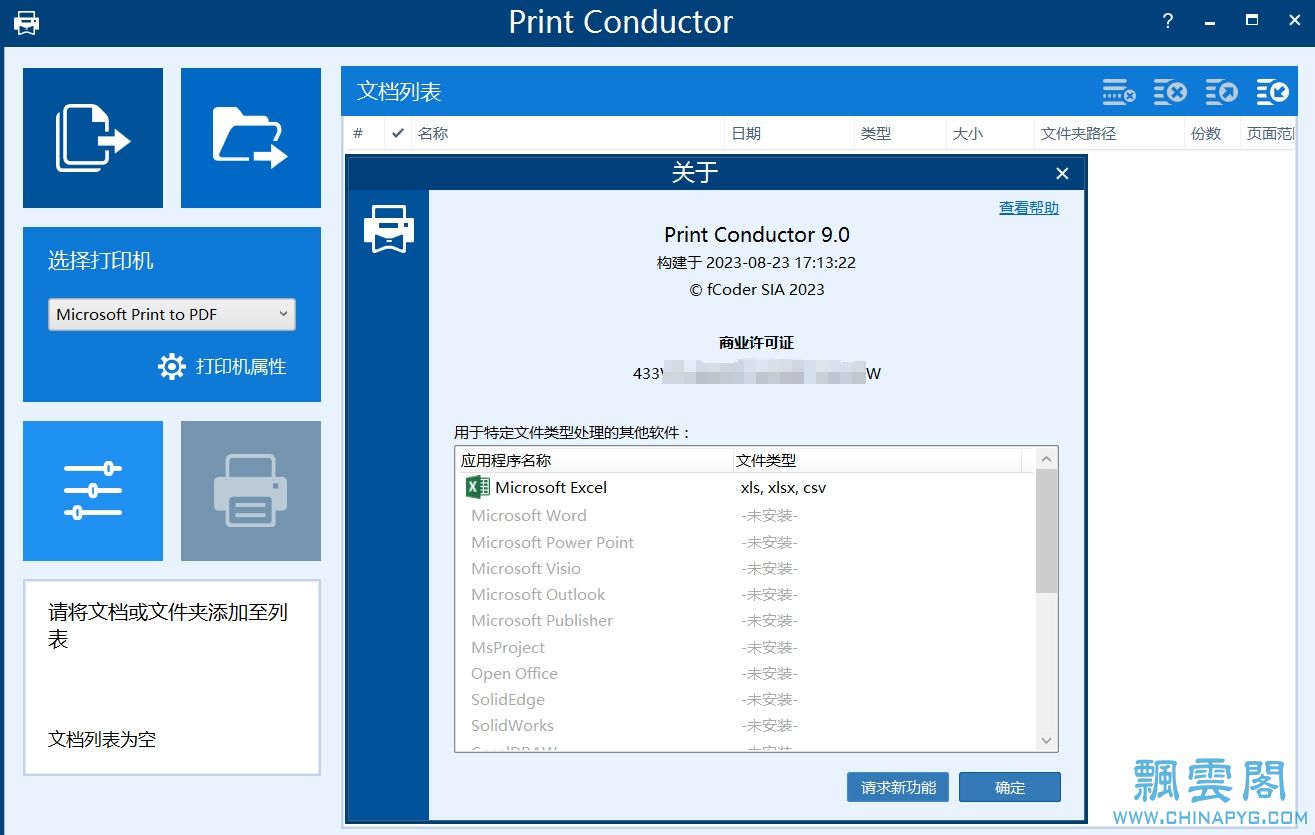Click the 应用程序名称 column header
Image resolution: width=1315 pixels, height=835 pixels.
(594, 460)
